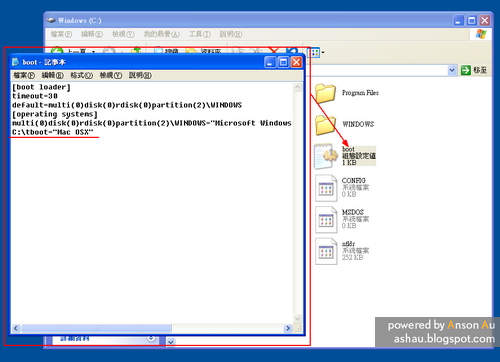Click the "1 KB" size under boot

coord(349,163)
